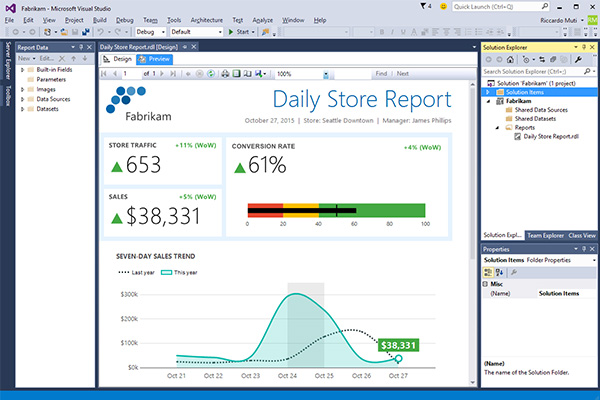Go to first report page

click(x=104, y=73)
